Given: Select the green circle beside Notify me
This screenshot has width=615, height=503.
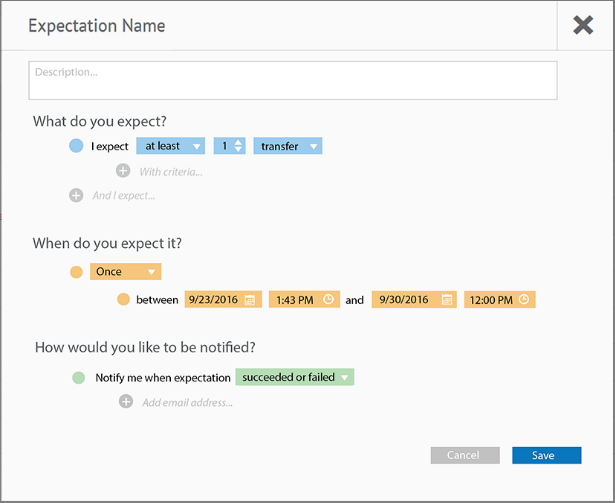Looking at the screenshot, I should click(78, 377).
